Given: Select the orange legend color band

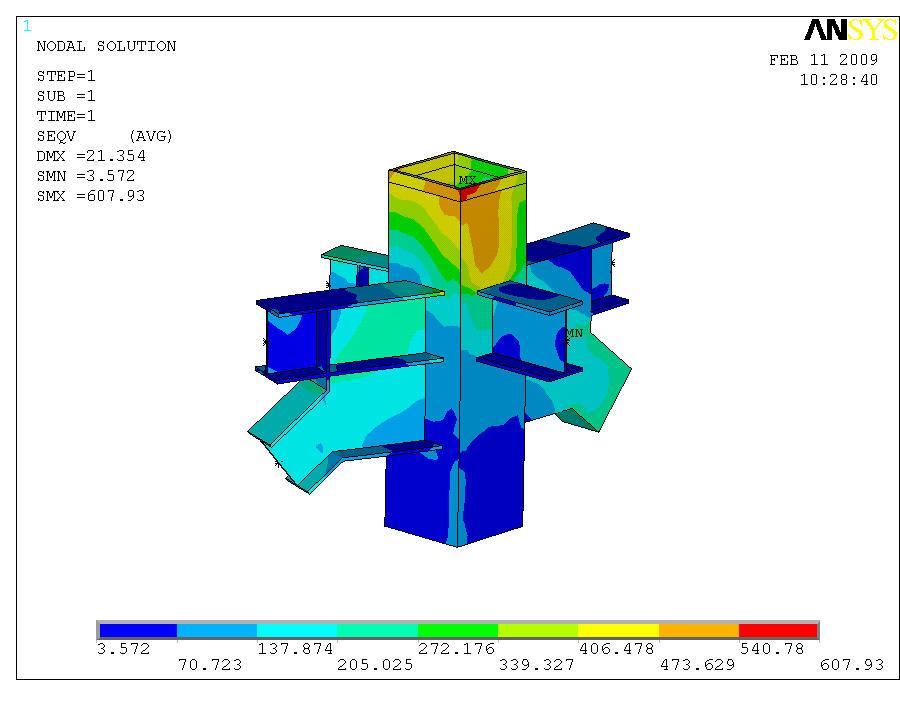Looking at the screenshot, I should click(x=699, y=630).
